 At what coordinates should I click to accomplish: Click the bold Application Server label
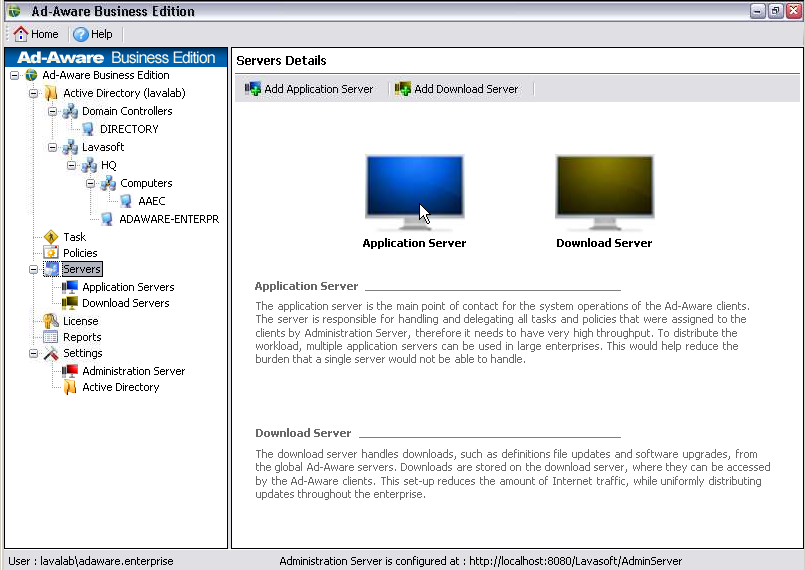[414, 243]
